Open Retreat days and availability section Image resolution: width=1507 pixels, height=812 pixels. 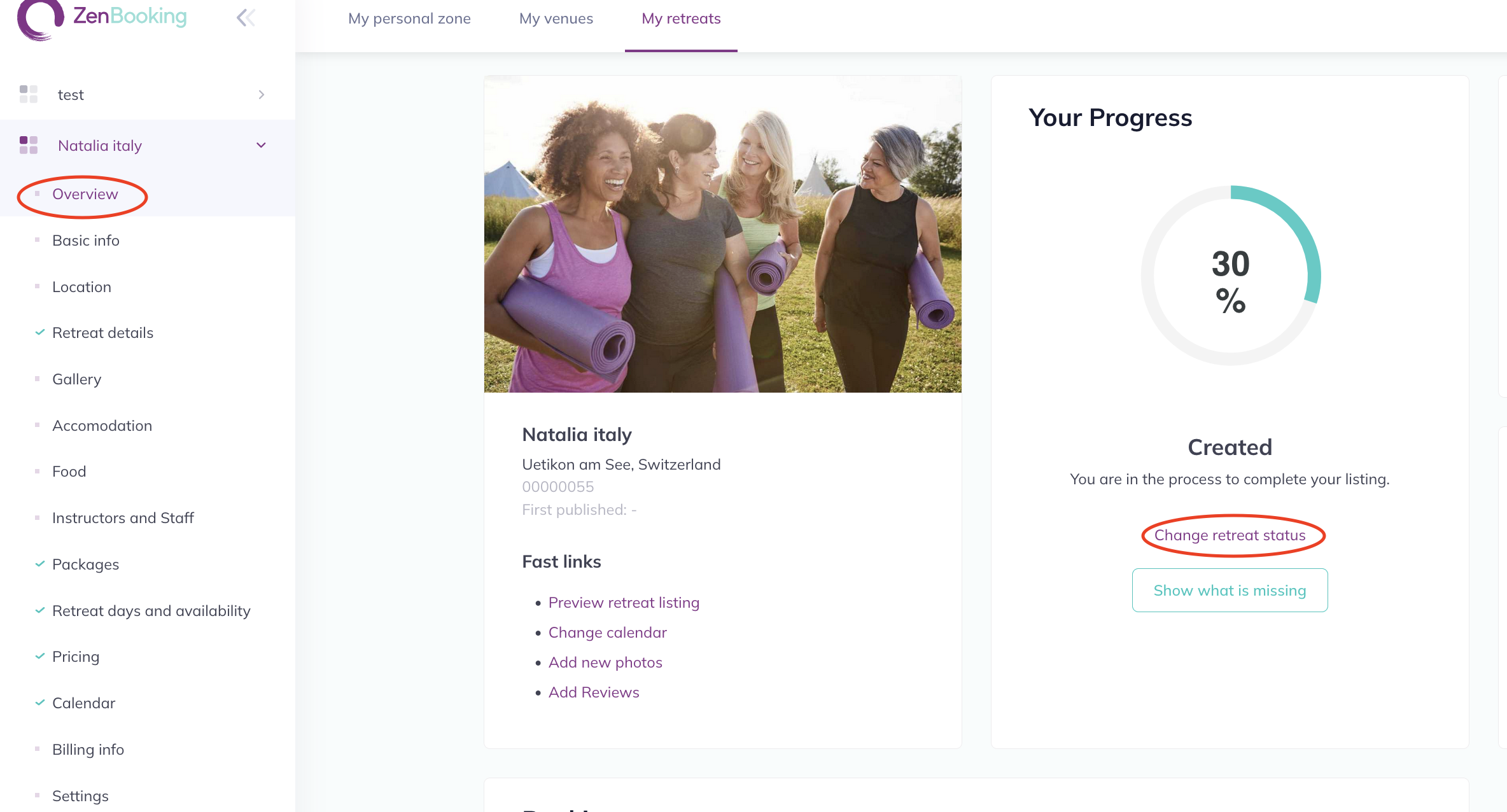point(151,611)
